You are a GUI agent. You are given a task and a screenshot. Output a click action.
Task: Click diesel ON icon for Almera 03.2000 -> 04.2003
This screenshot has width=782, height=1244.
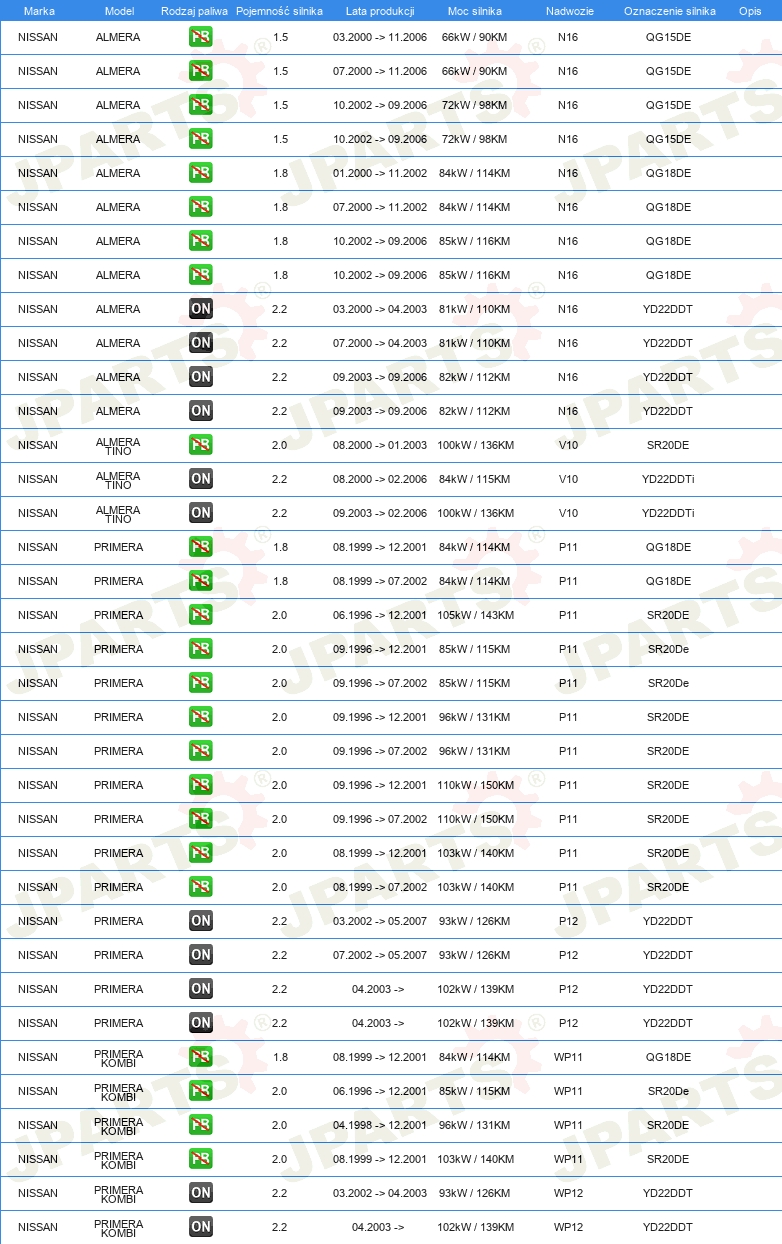point(201,309)
